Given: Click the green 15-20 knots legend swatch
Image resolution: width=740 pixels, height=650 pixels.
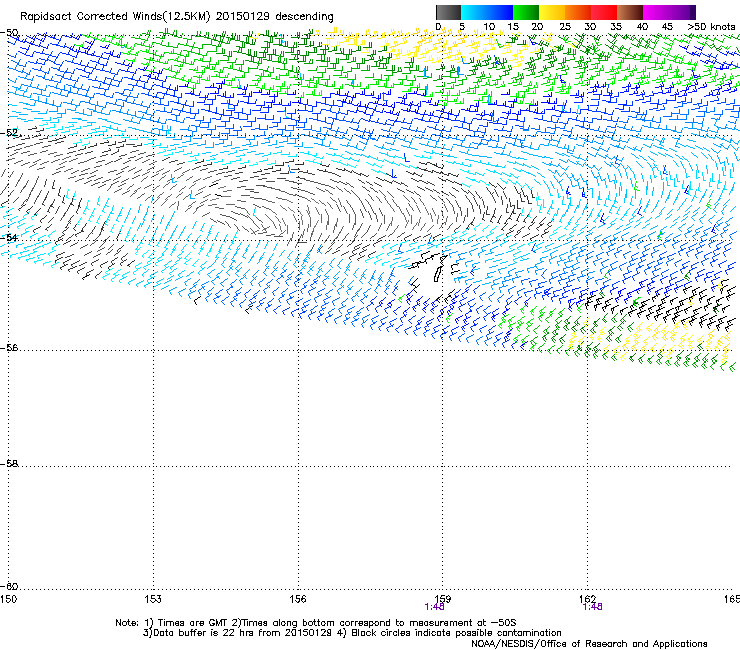Looking at the screenshot, I should (x=526, y=12).
